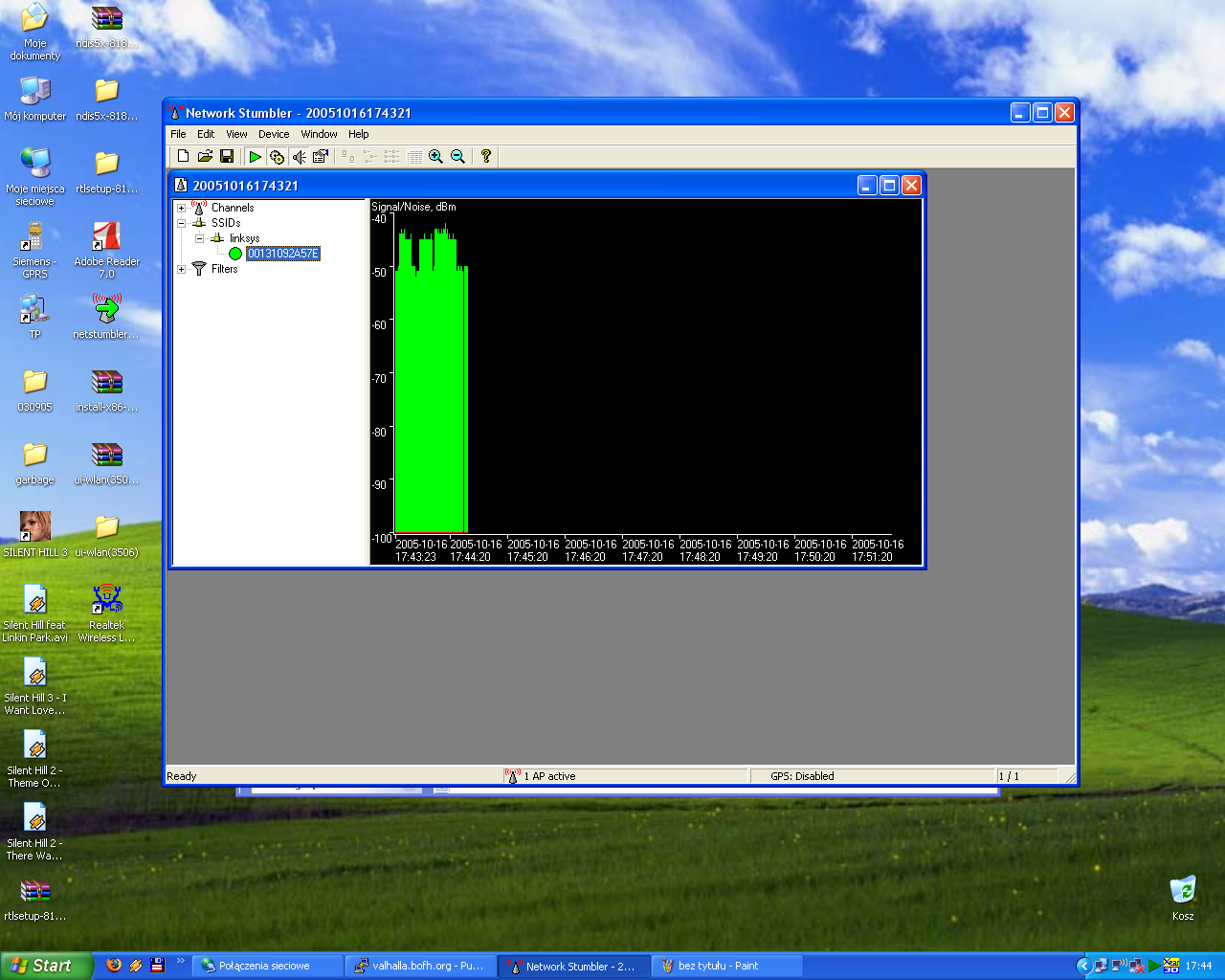Toggle scanning with the green play button
The width and height of the screenshot is (1225, 980).
pyautogui.click(x=255, y=156)
